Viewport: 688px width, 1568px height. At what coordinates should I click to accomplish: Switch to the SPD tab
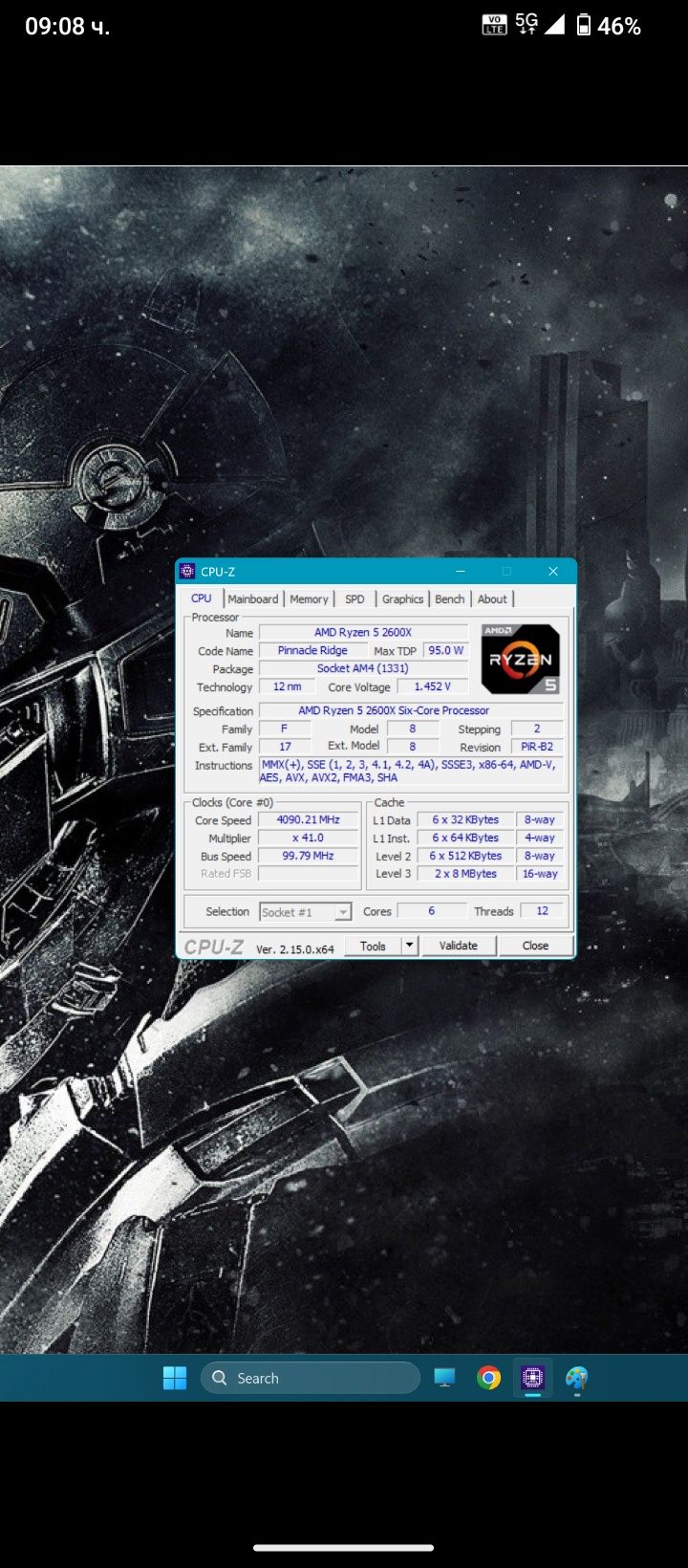(355, 599)
